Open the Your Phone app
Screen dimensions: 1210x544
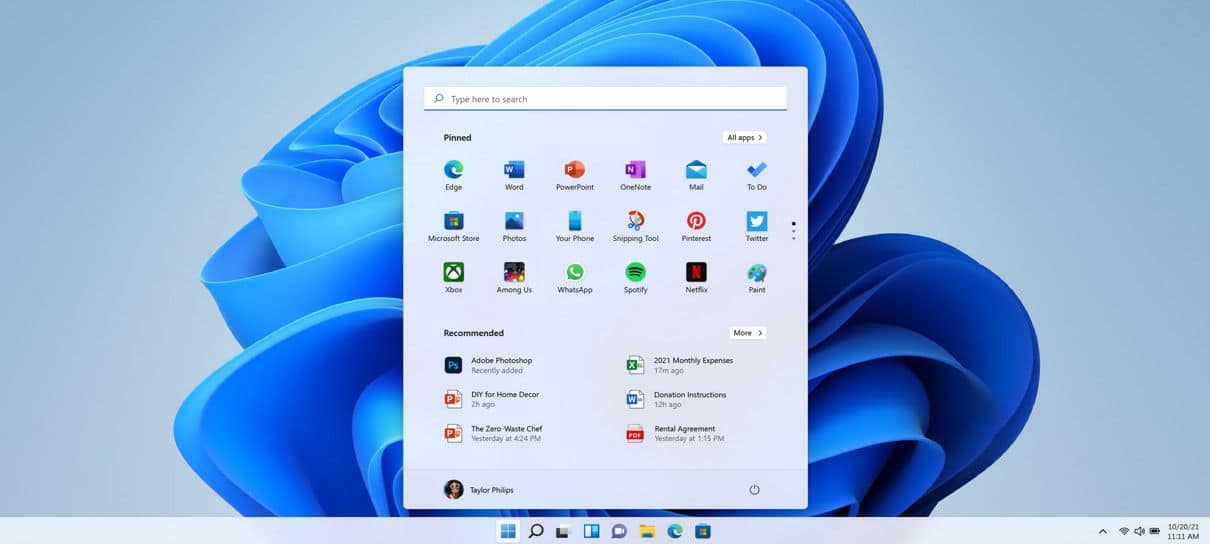click(575, 225)
